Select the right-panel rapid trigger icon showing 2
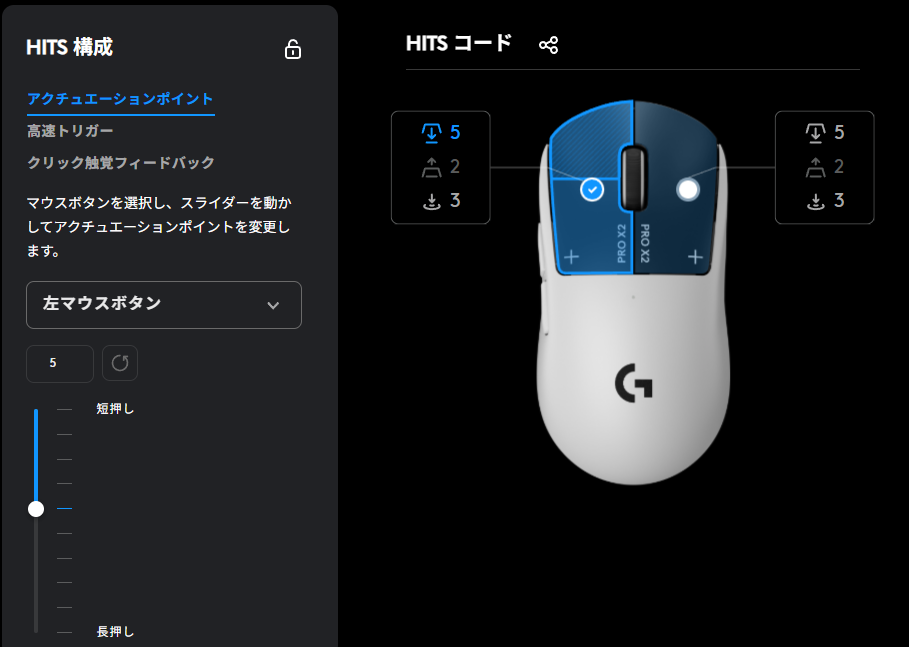This screenshot has height=647, width=909. tap(815, 167)
